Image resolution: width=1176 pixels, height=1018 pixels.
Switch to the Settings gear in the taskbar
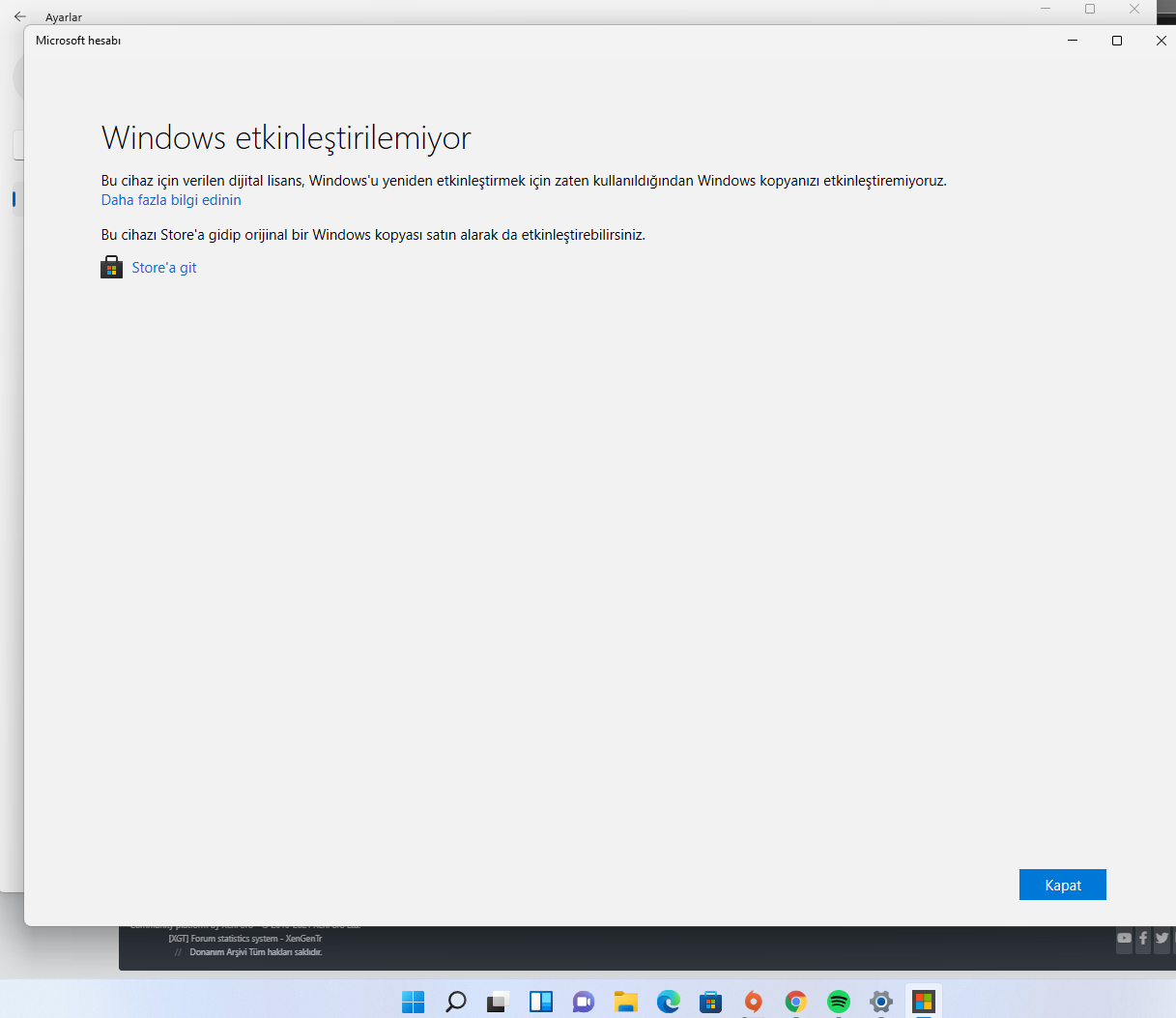[x=880, y=1002]
